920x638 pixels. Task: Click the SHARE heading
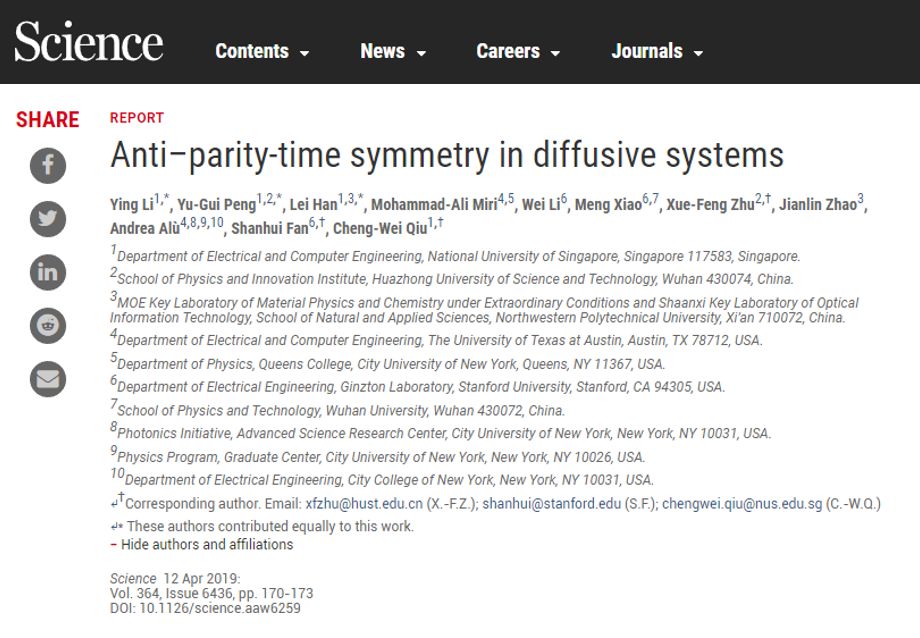point(48,120)
